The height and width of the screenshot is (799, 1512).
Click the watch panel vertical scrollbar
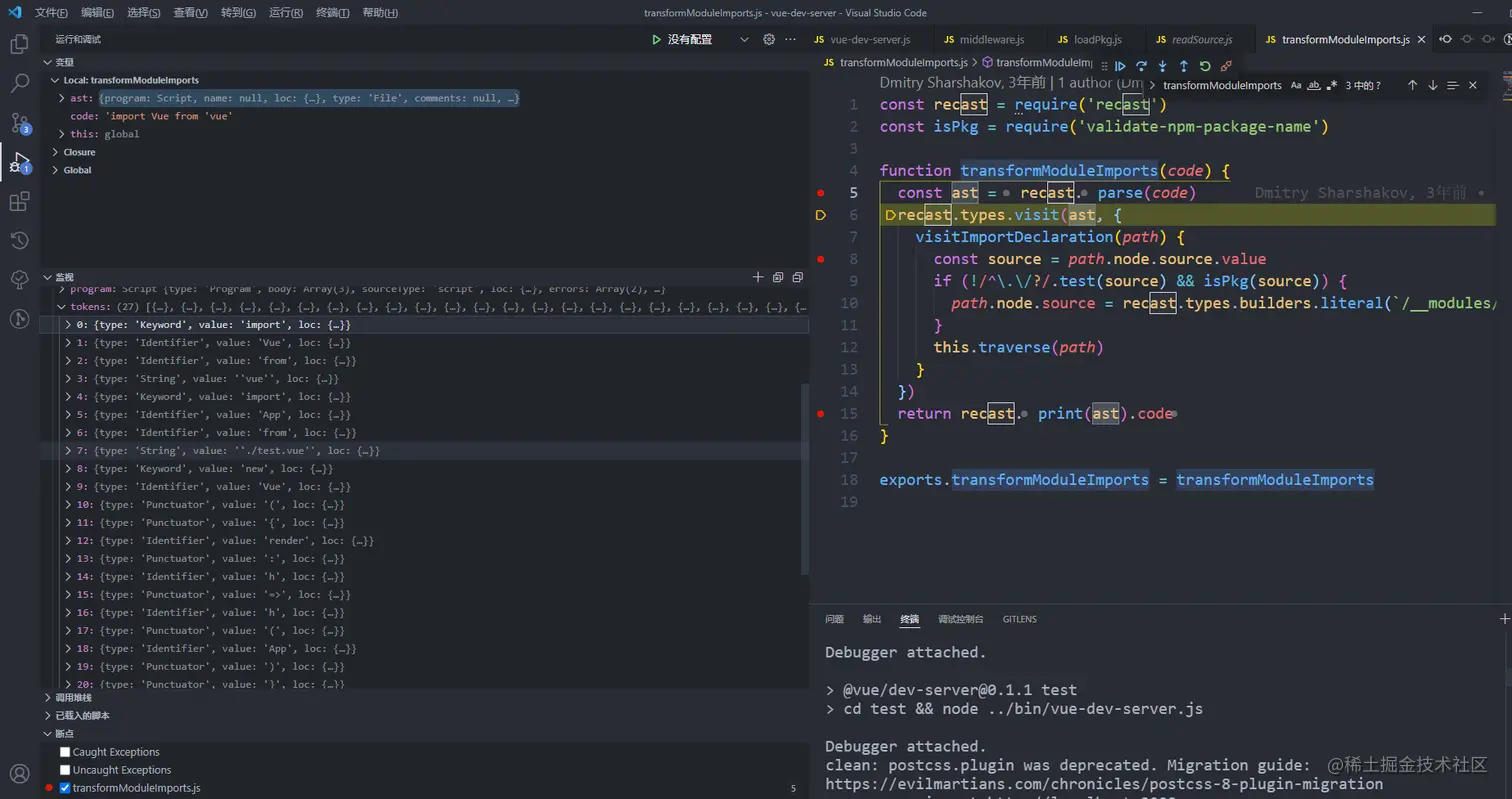tap(805, 478)
